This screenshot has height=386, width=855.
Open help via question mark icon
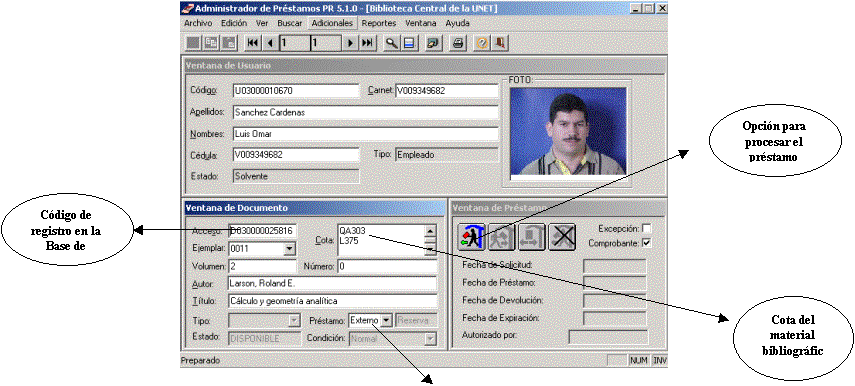coord(481,43)
